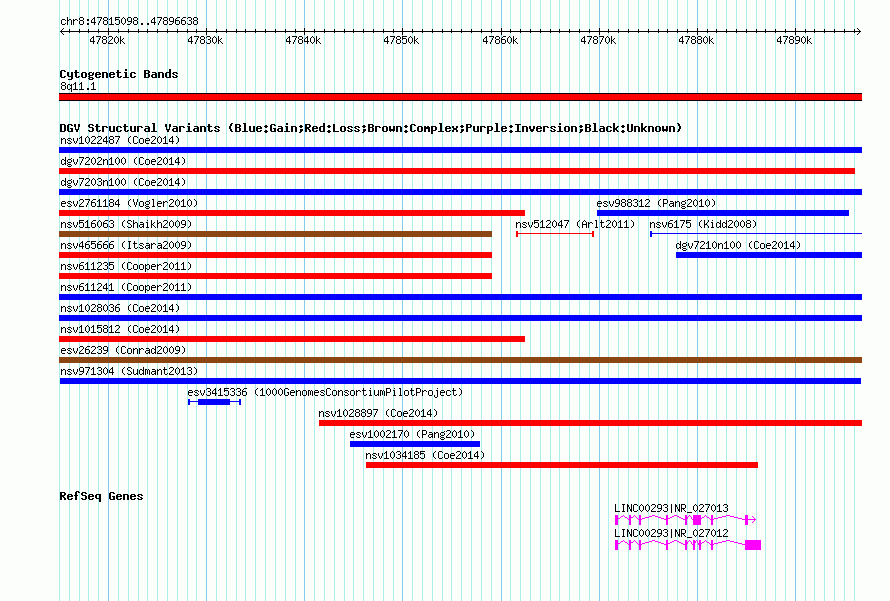This screenshot has height=601, width=890.
Task: Open nsv6175 (Kidd2008) variant label
Action: (703, 224)
